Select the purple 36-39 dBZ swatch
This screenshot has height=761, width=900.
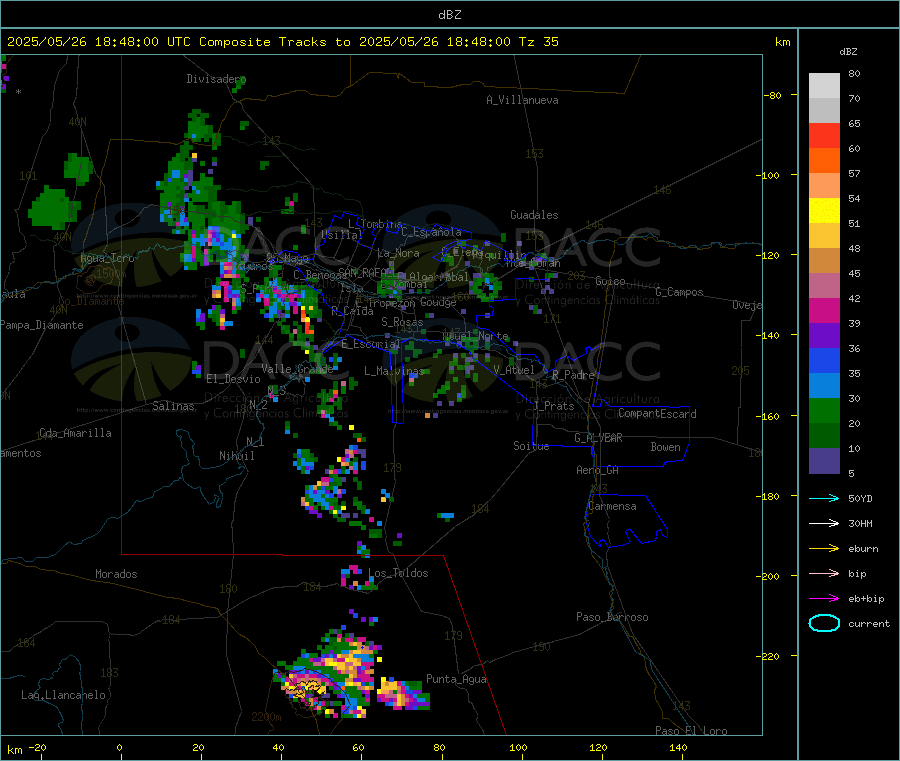pyautogui.click(x=824, y=336)
